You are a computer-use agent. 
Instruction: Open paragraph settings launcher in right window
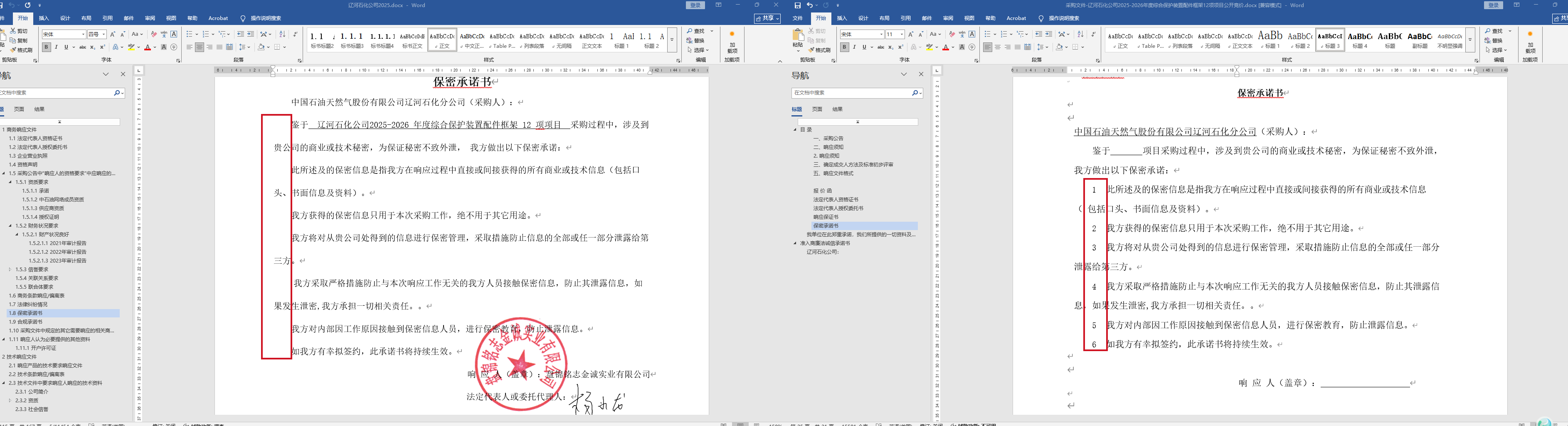[x=1097, y=60]
